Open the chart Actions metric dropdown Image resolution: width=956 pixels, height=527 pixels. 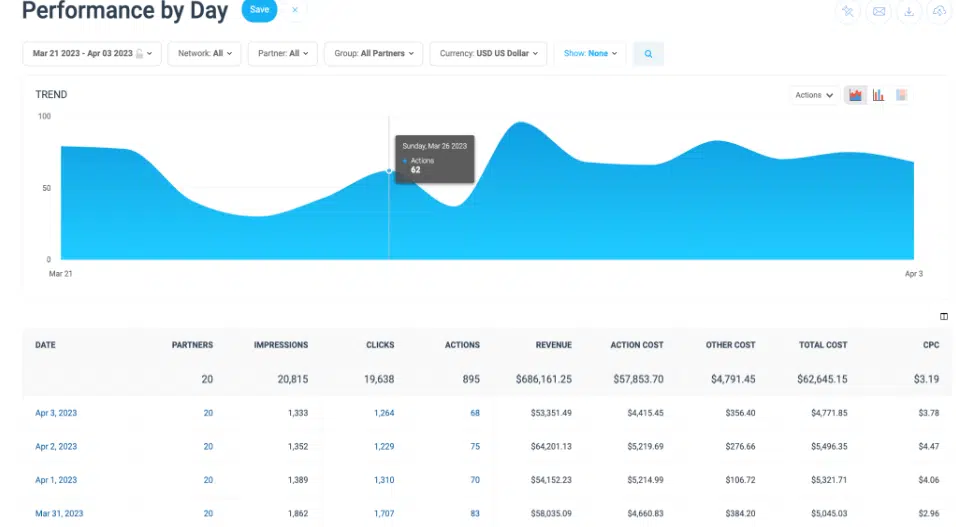[x=814, y=95]
